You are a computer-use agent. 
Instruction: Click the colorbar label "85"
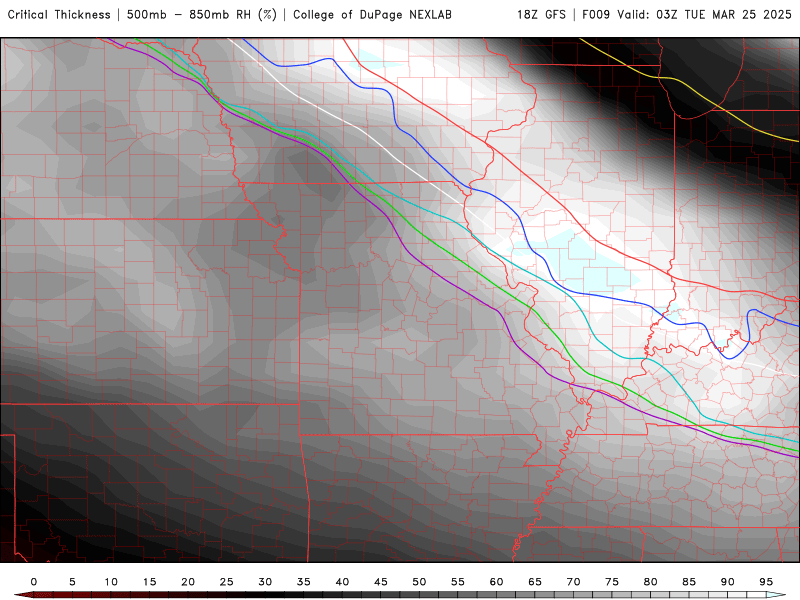(x=689, y=582)
